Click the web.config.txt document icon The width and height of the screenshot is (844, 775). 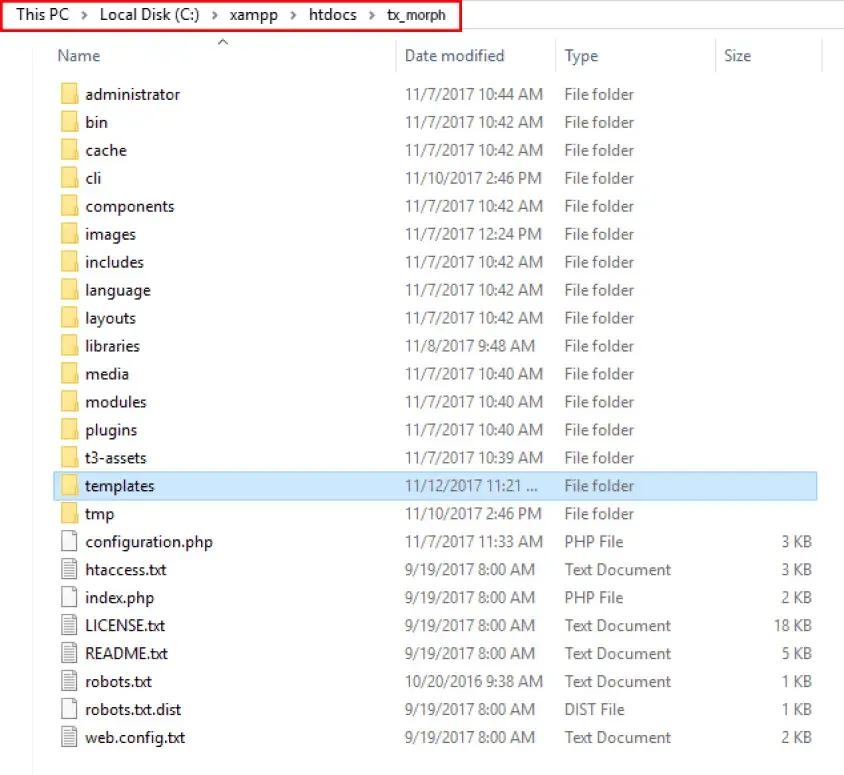coord(69,737)
